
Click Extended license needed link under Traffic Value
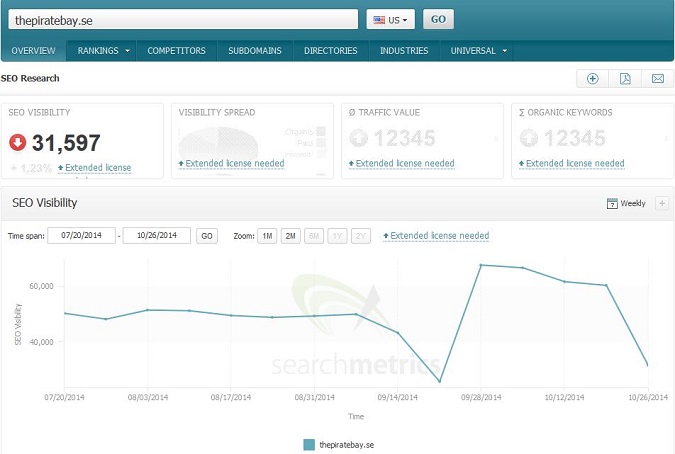coord(400,163)
